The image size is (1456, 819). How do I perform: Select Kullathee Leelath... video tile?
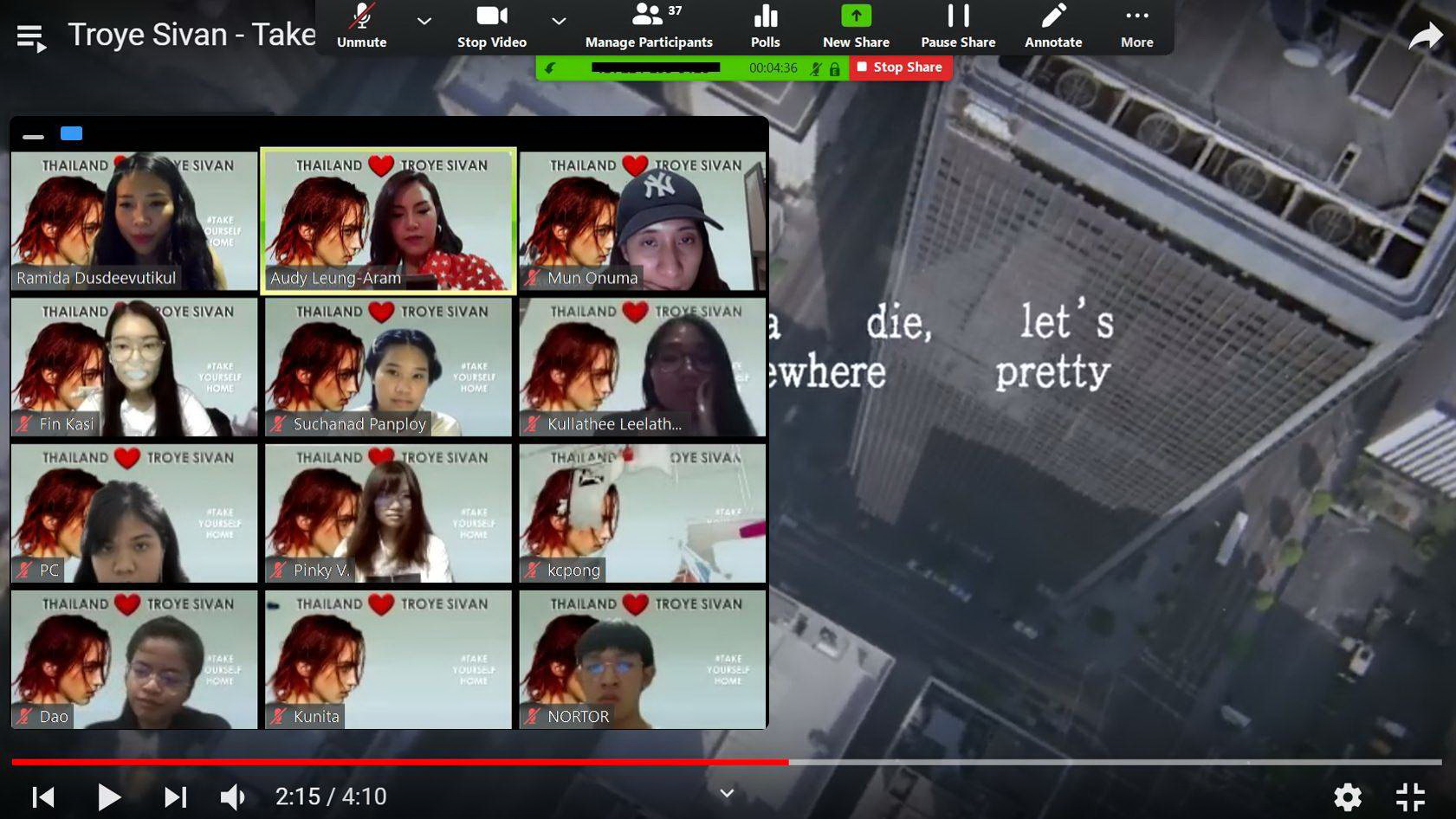(643, 367)
